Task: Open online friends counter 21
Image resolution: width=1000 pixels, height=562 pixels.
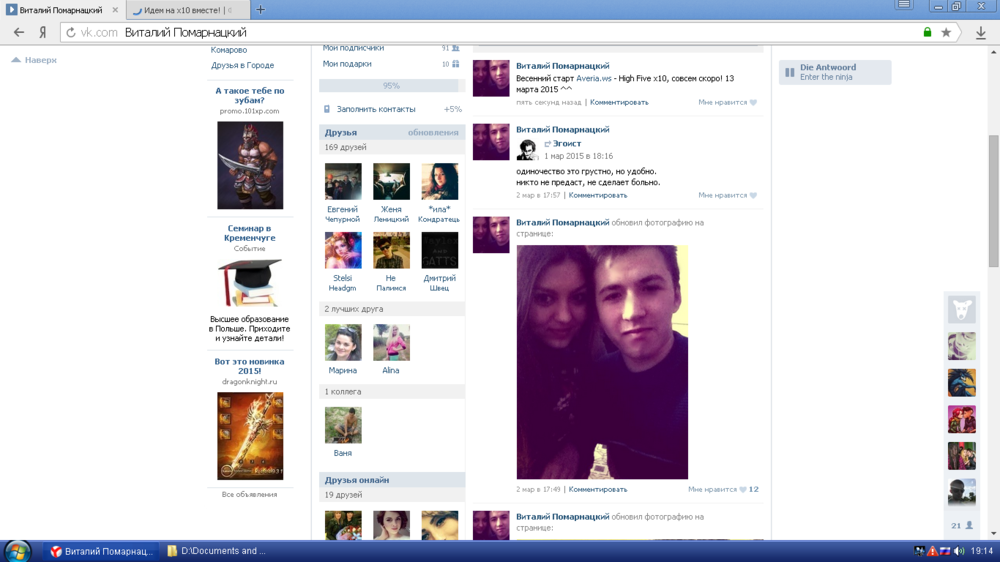Action: pyautogui.click(x=962, y=525)
